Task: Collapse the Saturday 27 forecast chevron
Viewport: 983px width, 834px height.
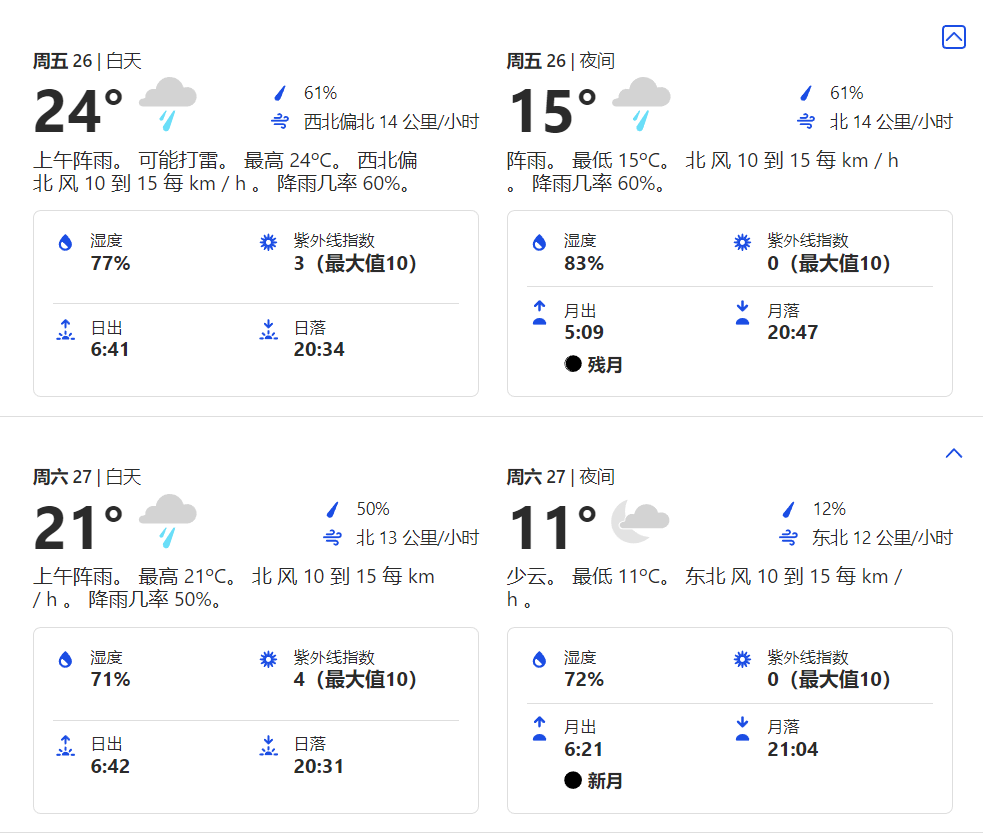Action: click(x=954, y=453)
